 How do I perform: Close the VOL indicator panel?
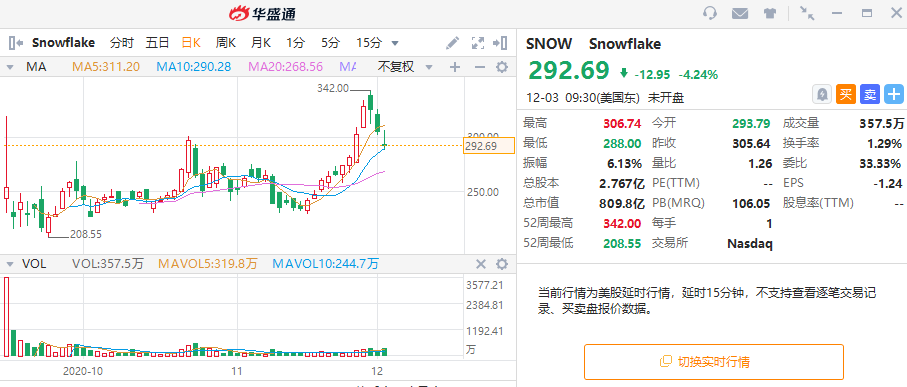click(x=481, y=264)
